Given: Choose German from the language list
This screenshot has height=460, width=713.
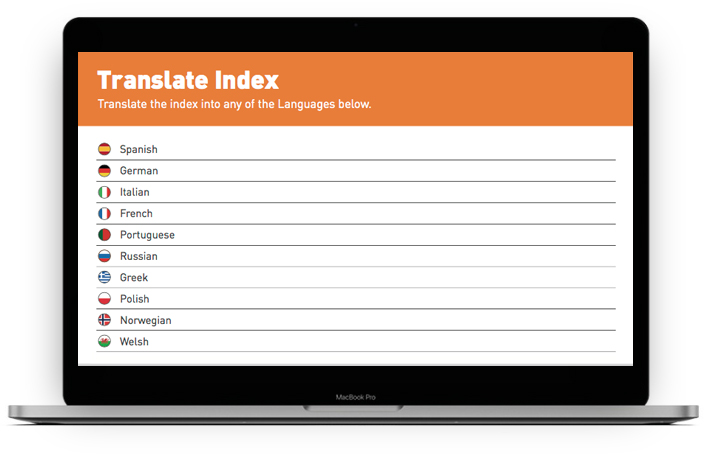Looking at the screenshot, I should click(139, 171).
